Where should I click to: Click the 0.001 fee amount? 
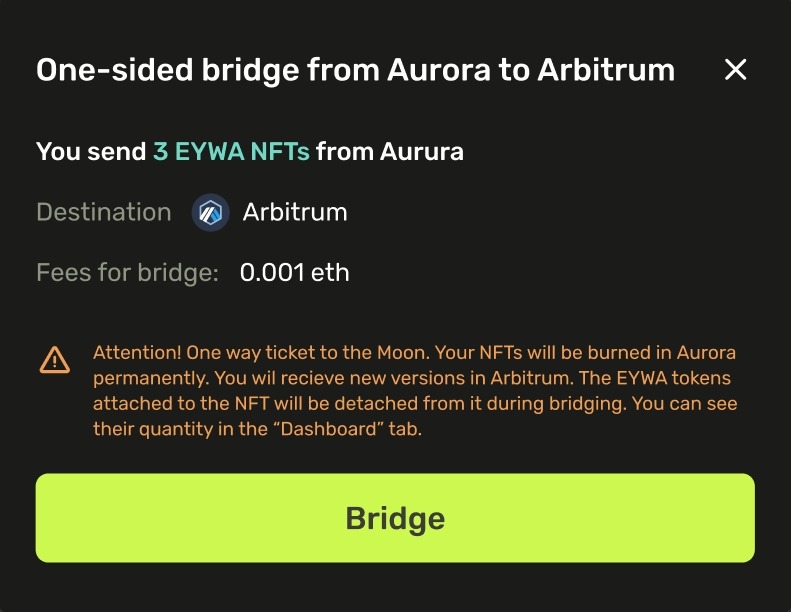271,272
